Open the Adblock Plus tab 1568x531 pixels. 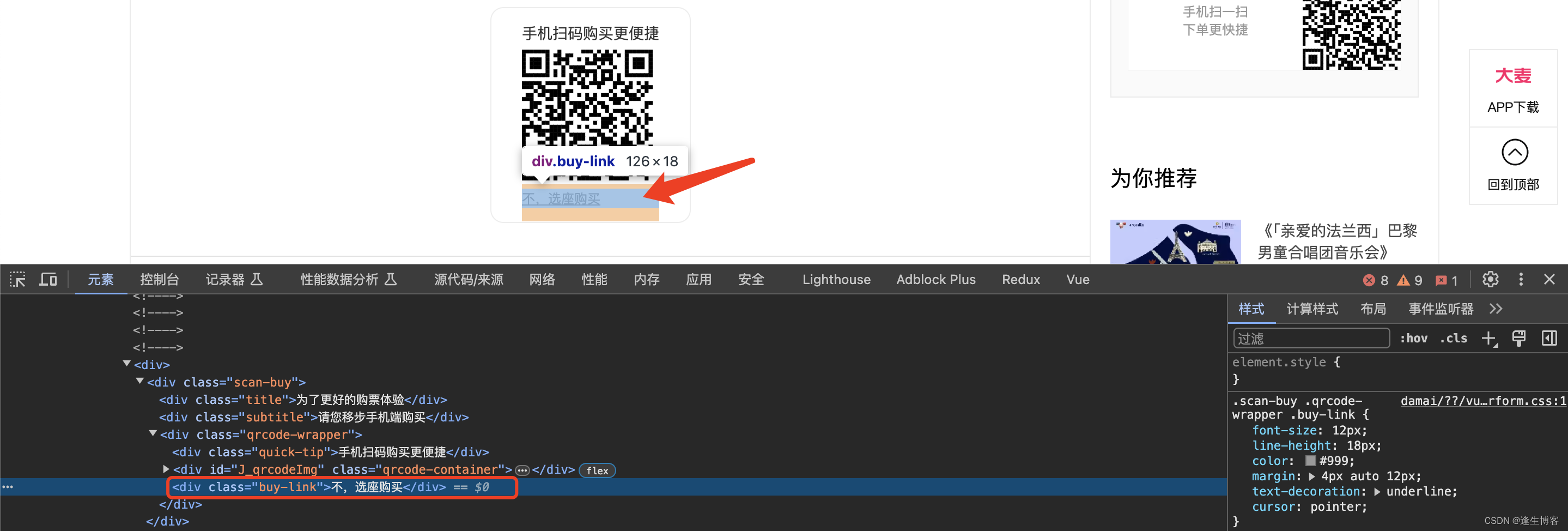(935, 280)
